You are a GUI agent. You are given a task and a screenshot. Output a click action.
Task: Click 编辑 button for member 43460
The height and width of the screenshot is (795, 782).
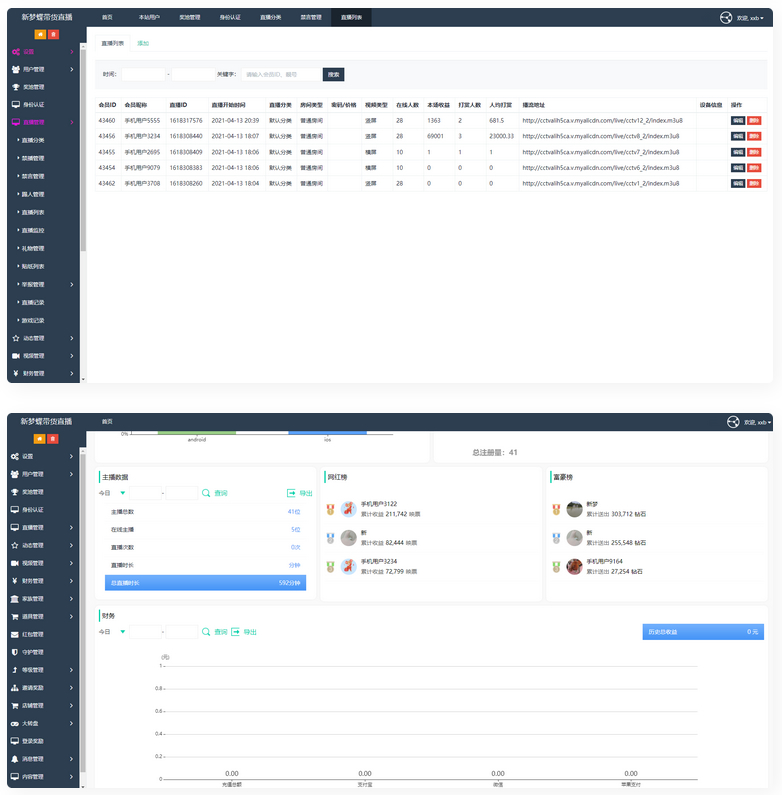[x=737, y=120]
